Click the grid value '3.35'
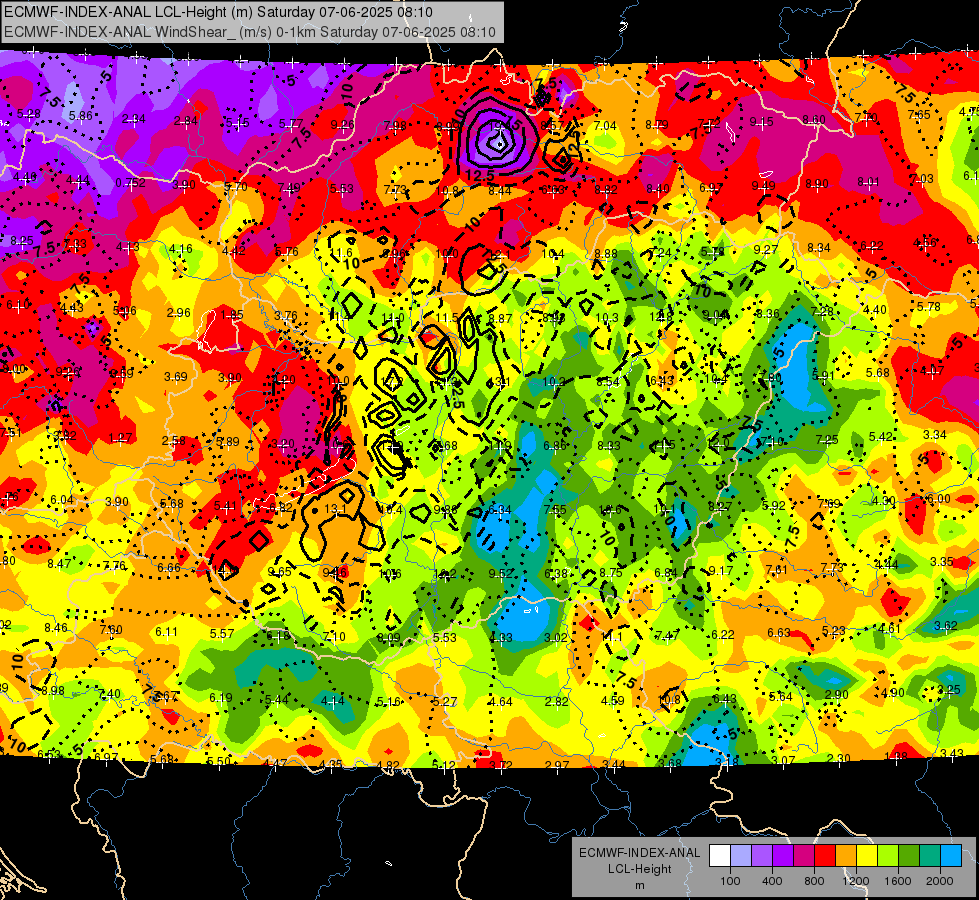Image resolution: width=979 pixels, height=900 pixels. click(x=942, y=562)
